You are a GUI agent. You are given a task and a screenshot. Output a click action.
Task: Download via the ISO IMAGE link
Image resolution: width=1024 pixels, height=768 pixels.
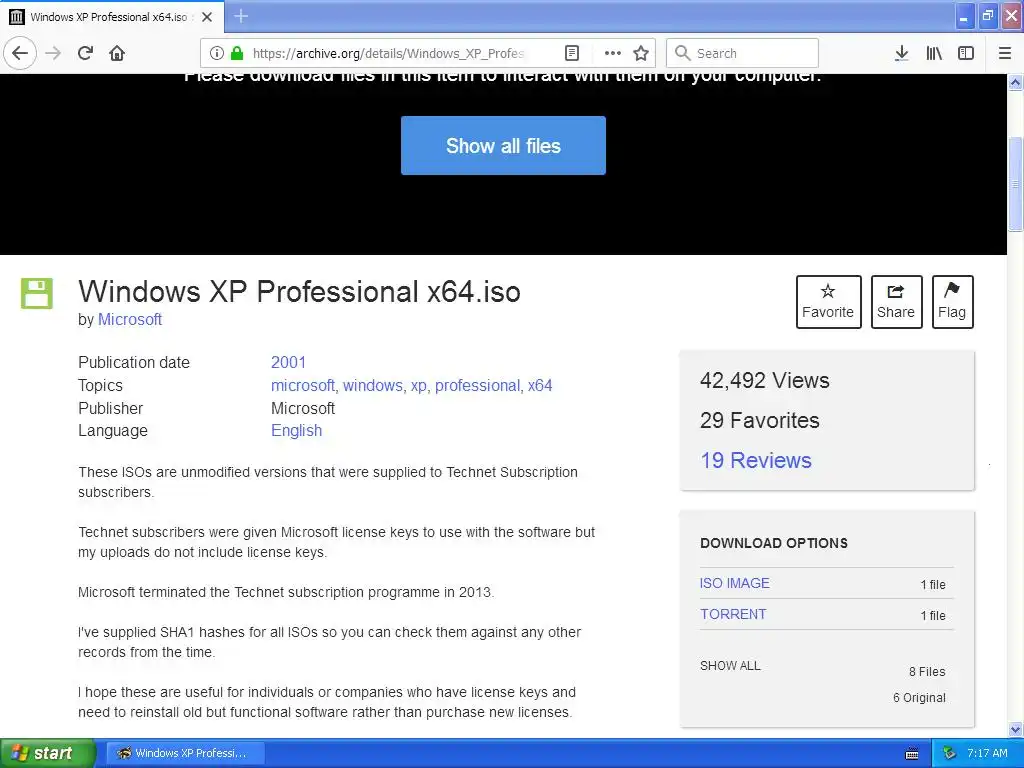pyautogui.click(x=735, y=583)
